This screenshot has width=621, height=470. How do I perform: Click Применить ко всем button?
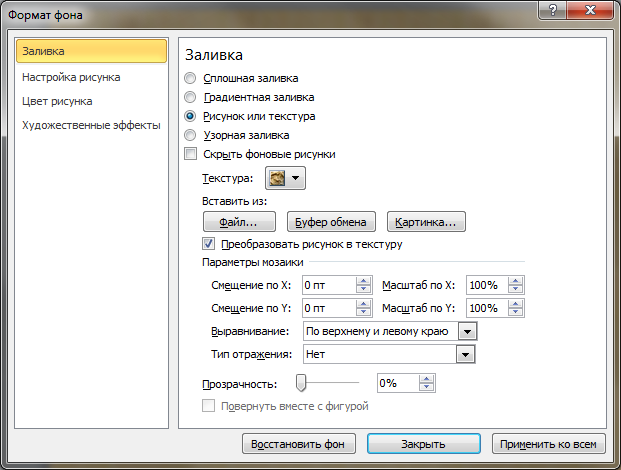tap(549, 444)
